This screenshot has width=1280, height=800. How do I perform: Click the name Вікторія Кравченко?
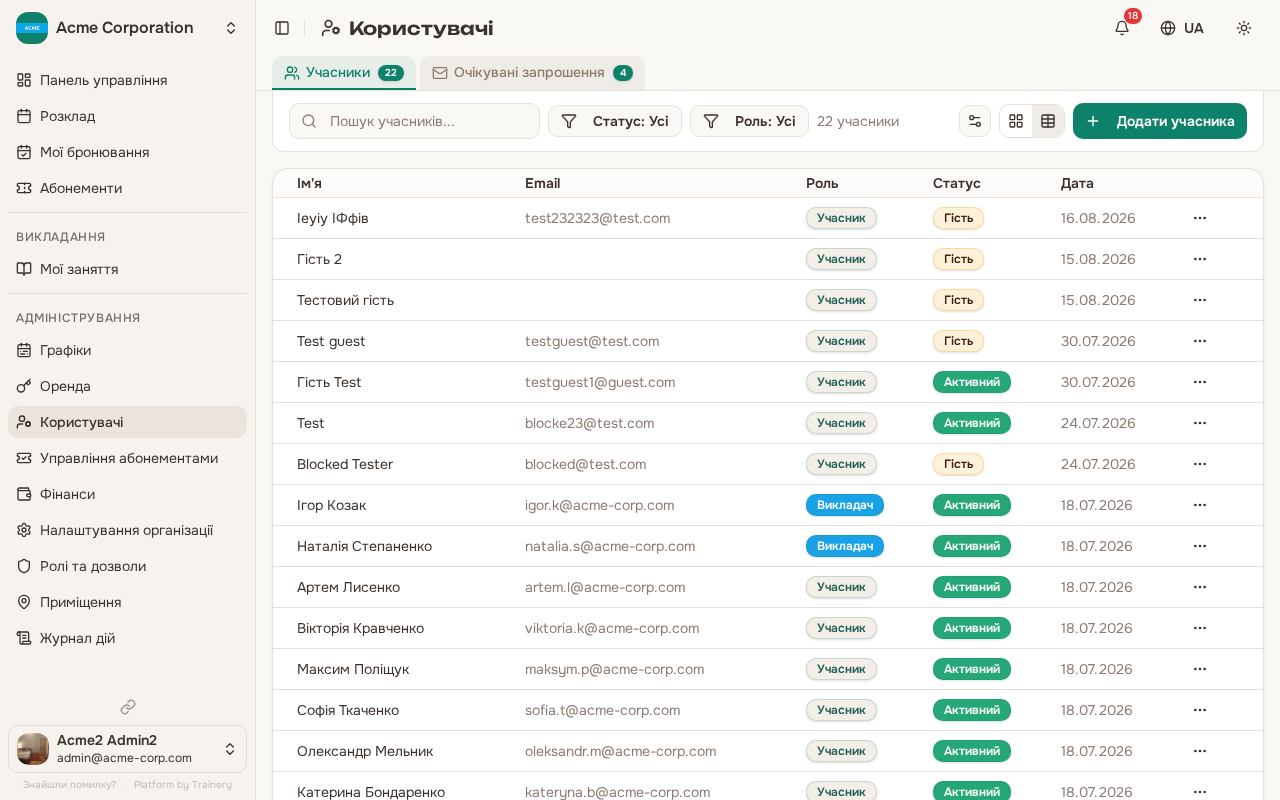pos(360,628)
